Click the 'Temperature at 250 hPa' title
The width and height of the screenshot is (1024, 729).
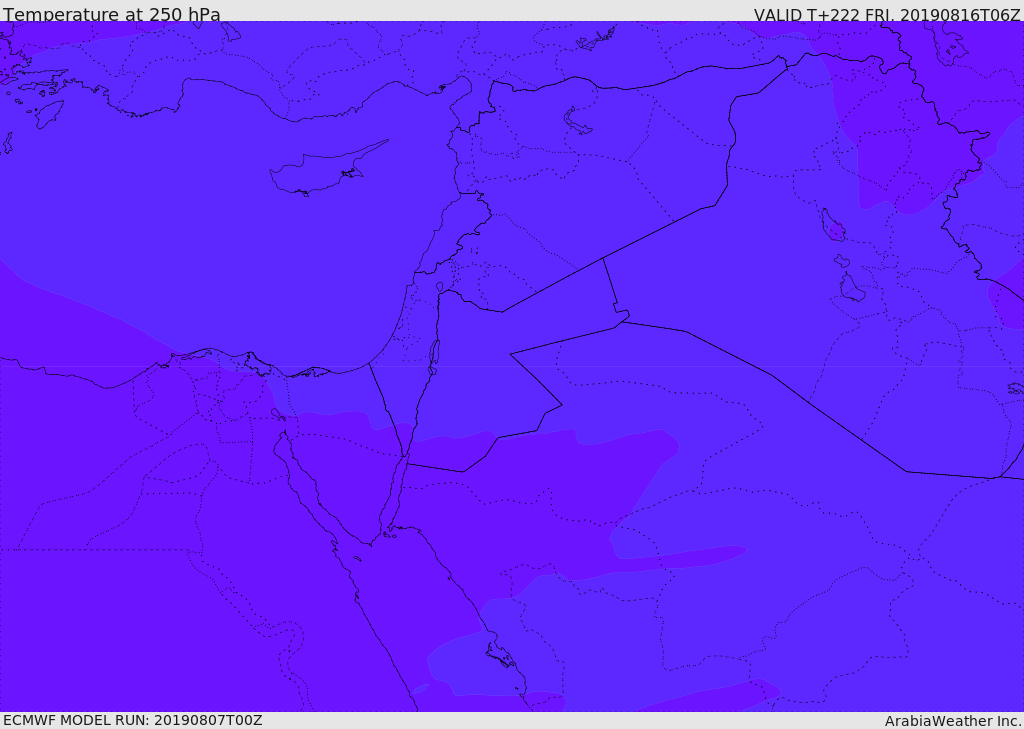112,14
